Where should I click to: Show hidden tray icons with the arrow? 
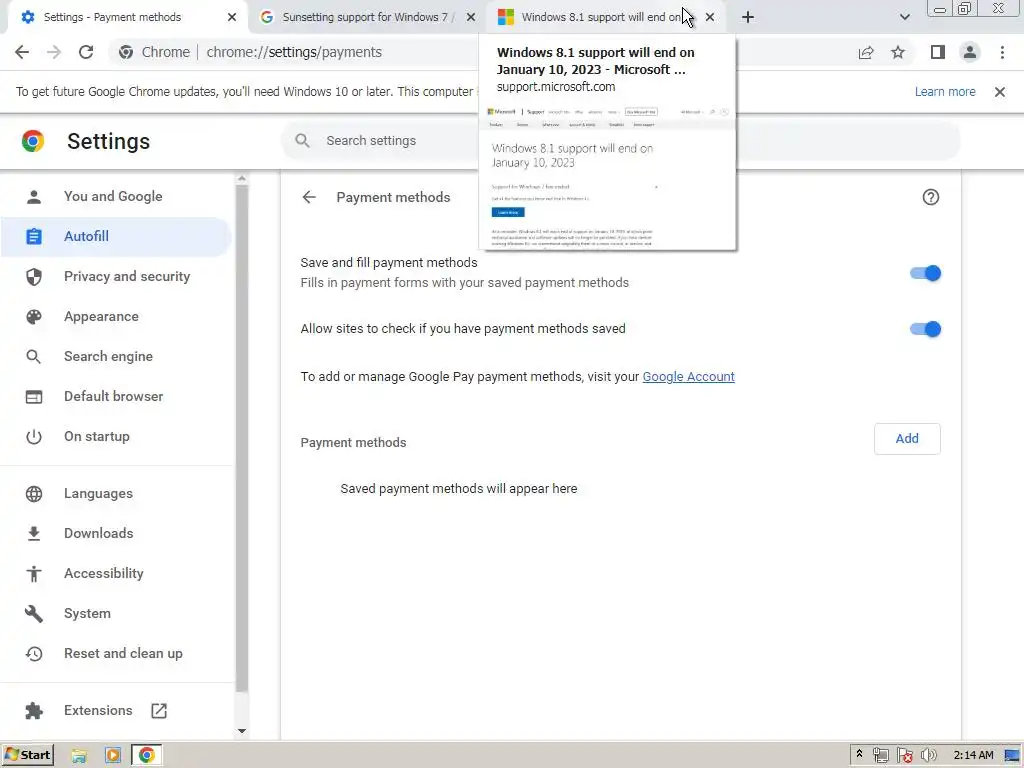coord(859,754)
